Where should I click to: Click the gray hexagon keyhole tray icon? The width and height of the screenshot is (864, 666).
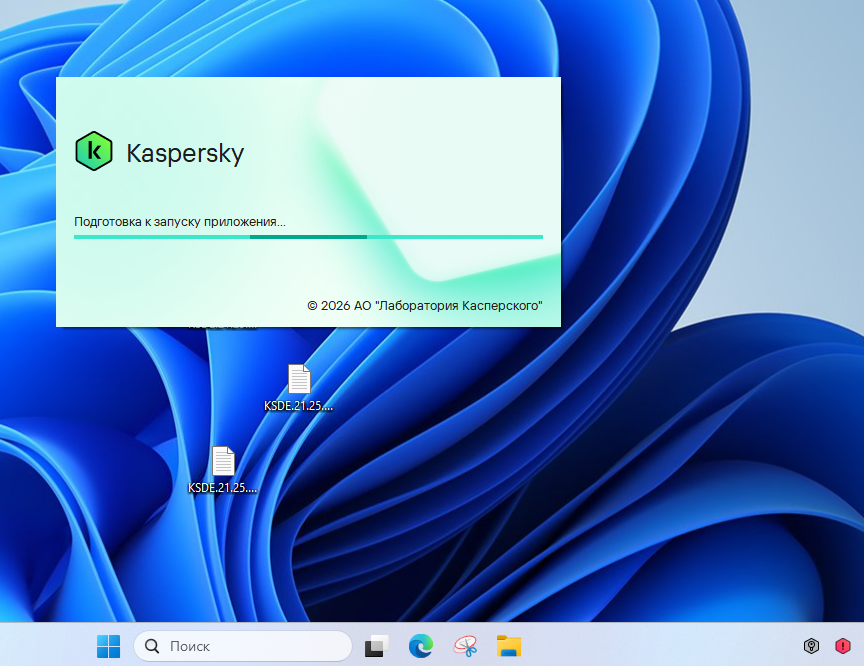(x=811, y=646)
